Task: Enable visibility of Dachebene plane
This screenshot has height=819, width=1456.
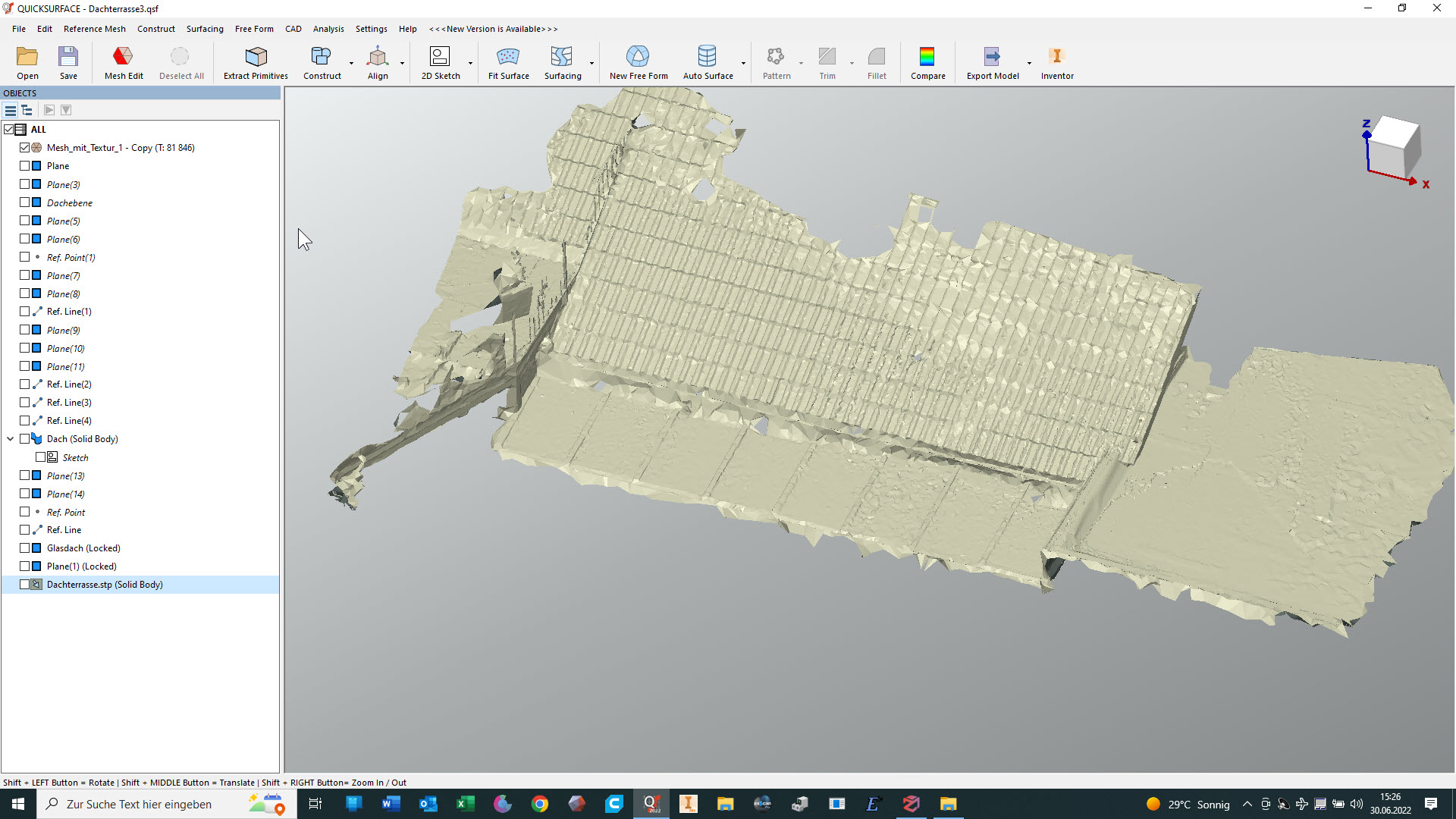Action: 25,202
